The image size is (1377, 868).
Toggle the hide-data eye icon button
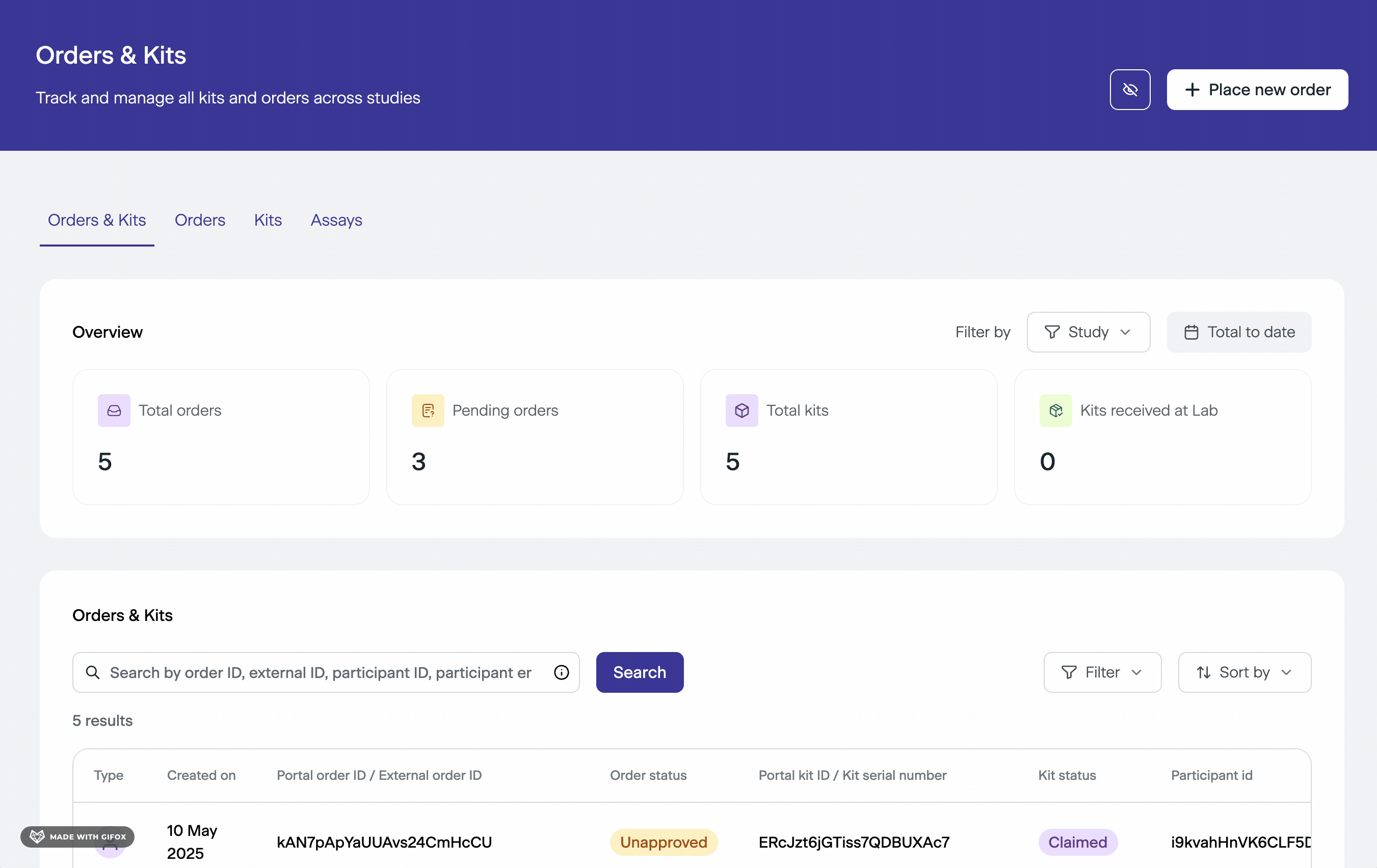pyautogui.click(x=1129, y=90)
